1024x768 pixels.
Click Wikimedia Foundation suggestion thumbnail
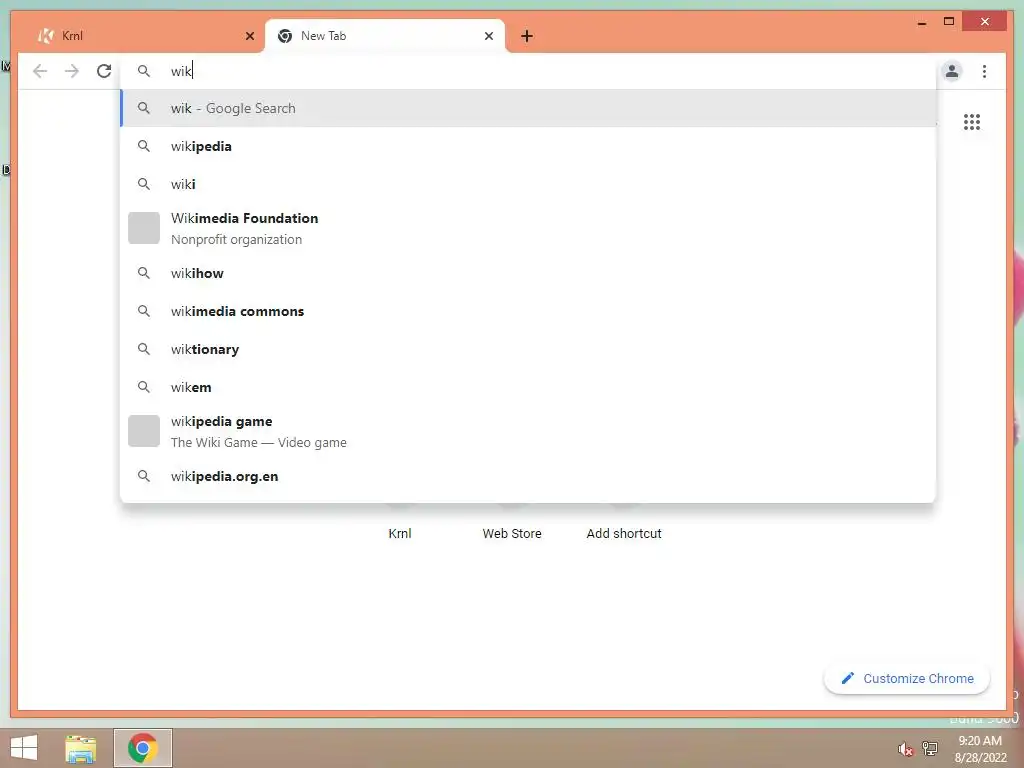click(x=144, y=228)
